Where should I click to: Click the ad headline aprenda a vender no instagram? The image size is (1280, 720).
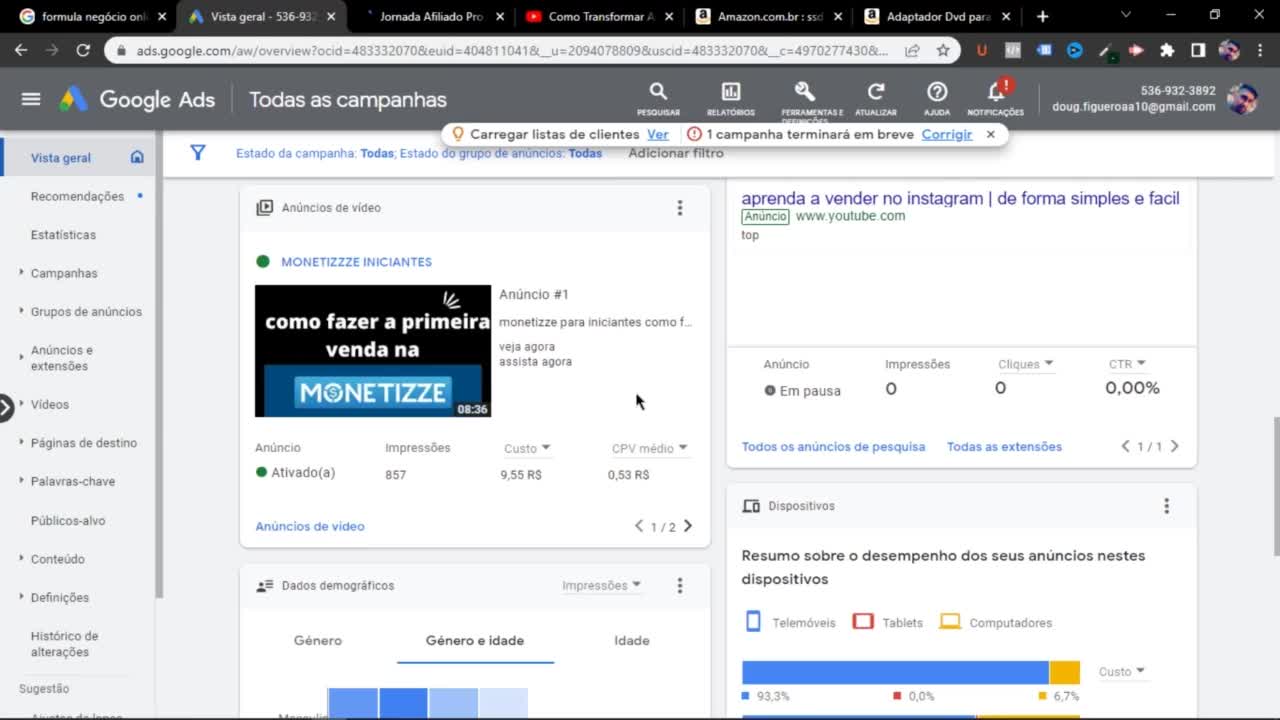(x=960, y=198)
